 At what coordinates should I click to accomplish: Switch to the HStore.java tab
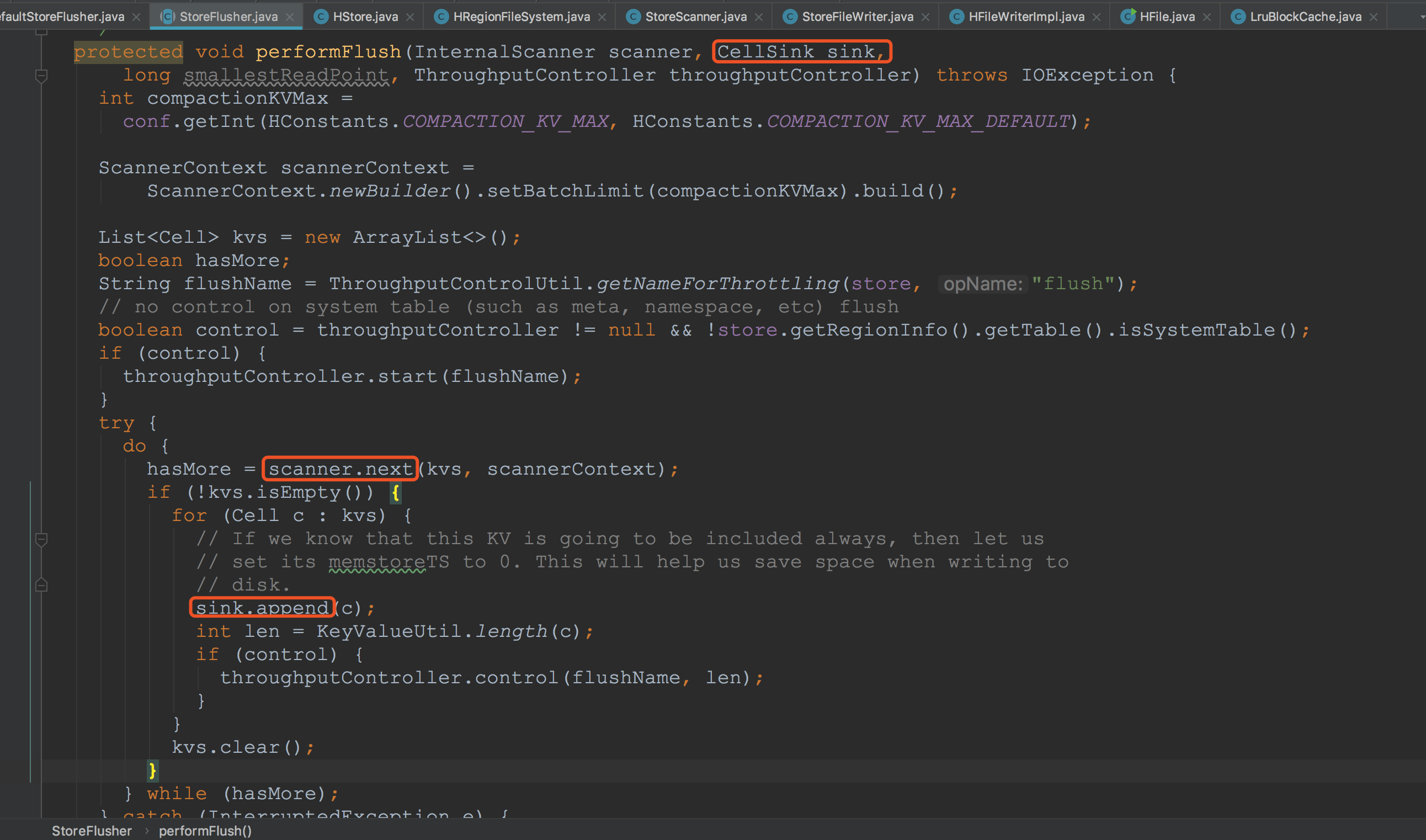[x=365, y=17]
